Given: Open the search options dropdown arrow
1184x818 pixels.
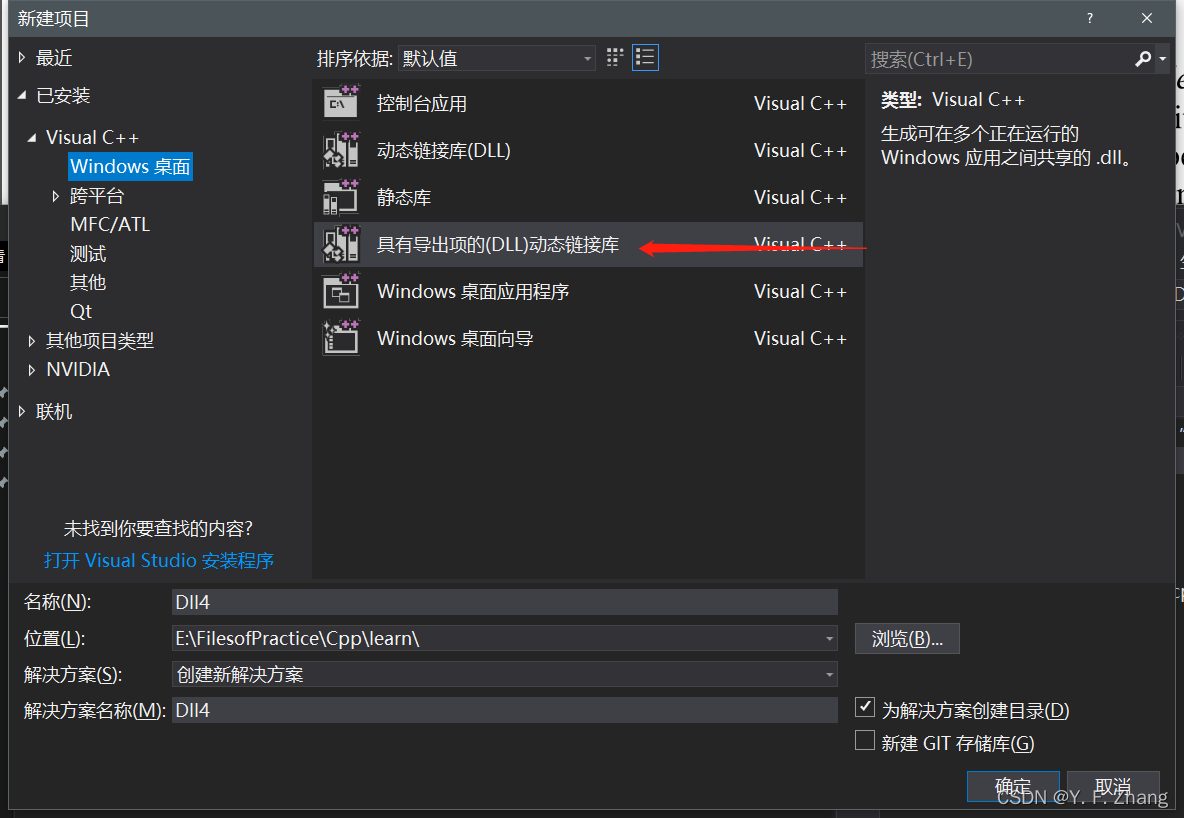Looking at the screenshot, I should [x=1163, y=58].
